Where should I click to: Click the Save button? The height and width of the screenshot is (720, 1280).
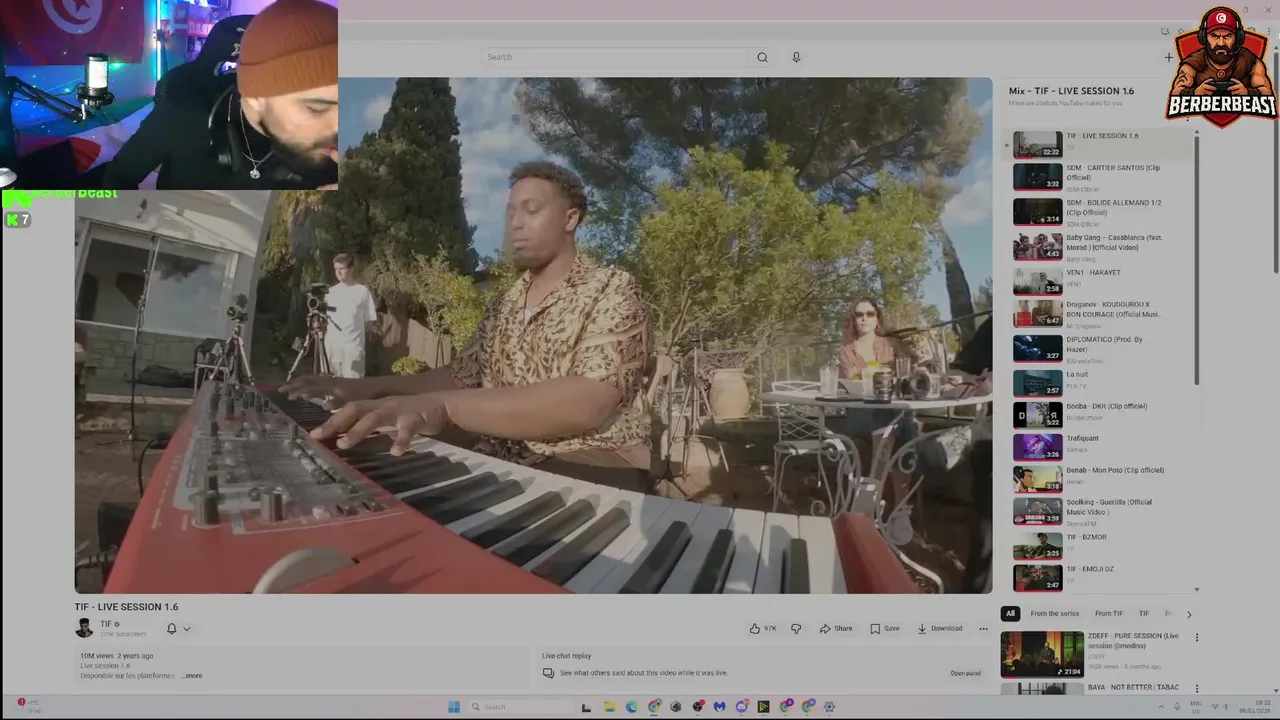tap(885, 629)
